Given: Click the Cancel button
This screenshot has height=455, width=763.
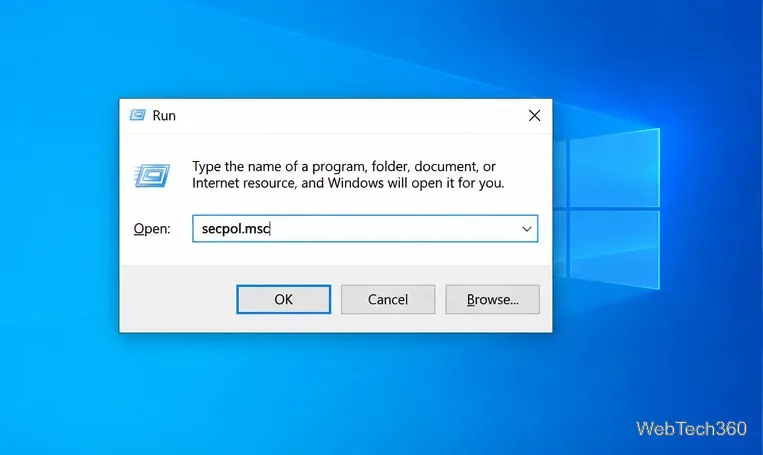Looking at the screenshot, I should (388, 299).
